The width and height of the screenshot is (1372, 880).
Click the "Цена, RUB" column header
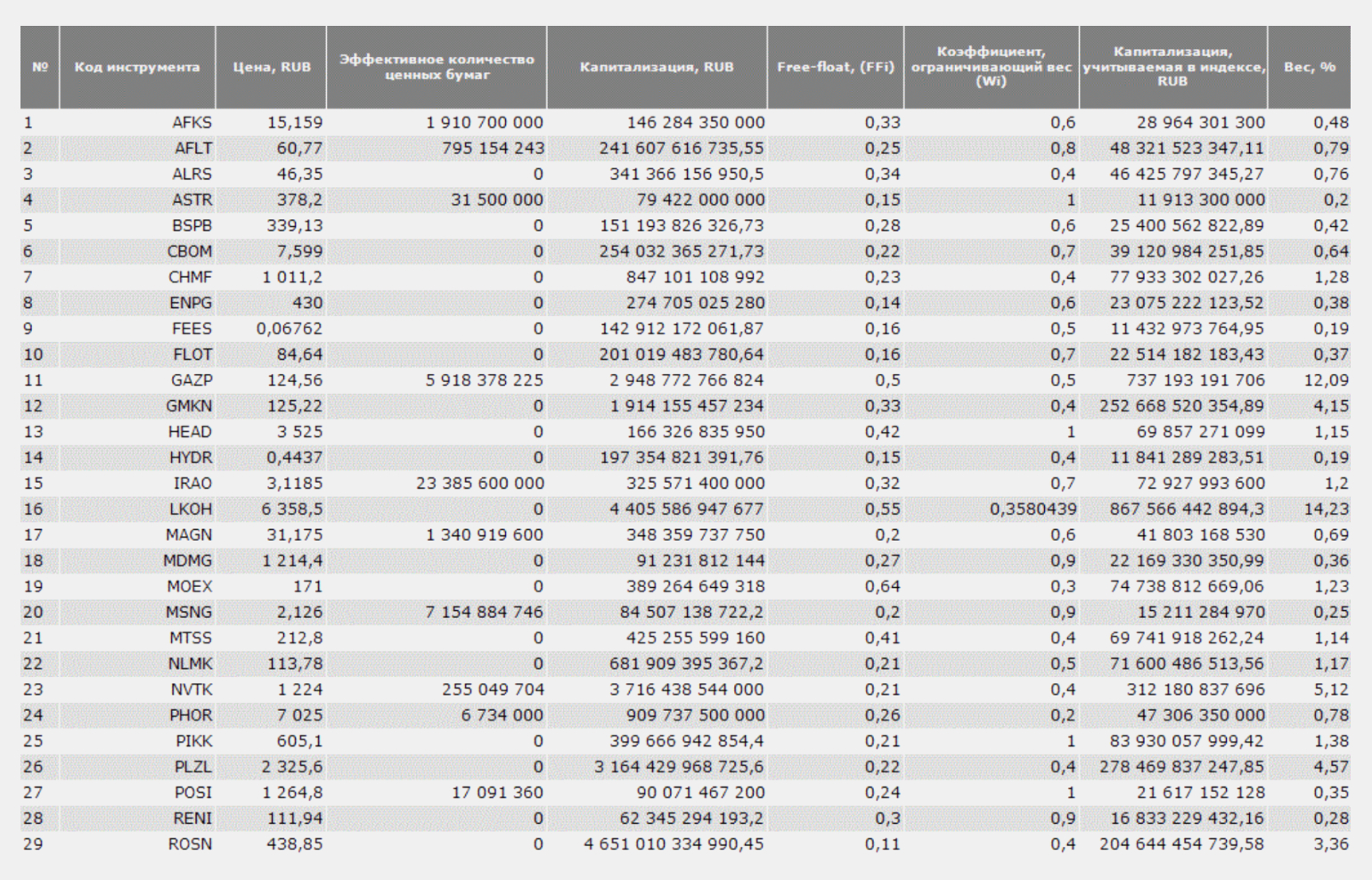click(272, 68)
